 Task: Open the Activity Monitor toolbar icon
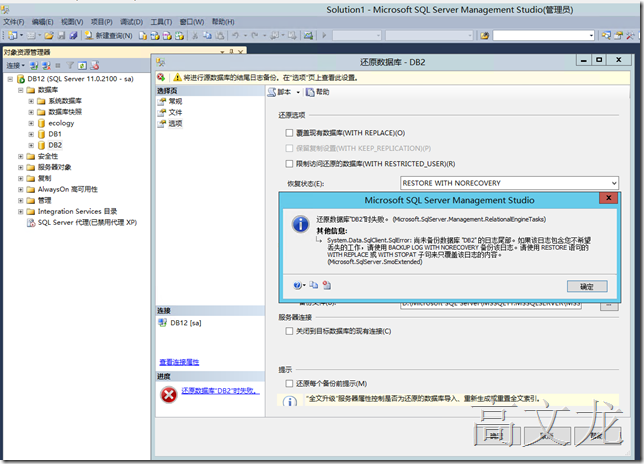tap(308, 36)
